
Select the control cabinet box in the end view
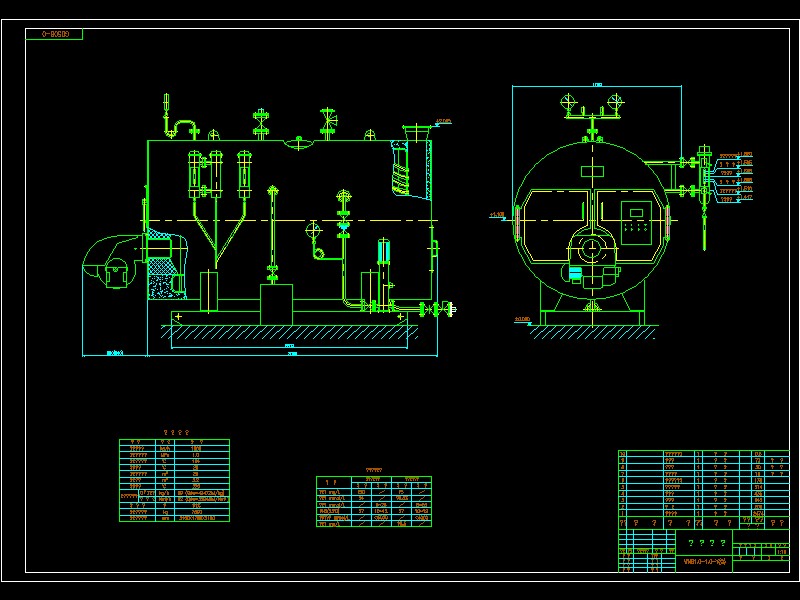pos(637,225)
